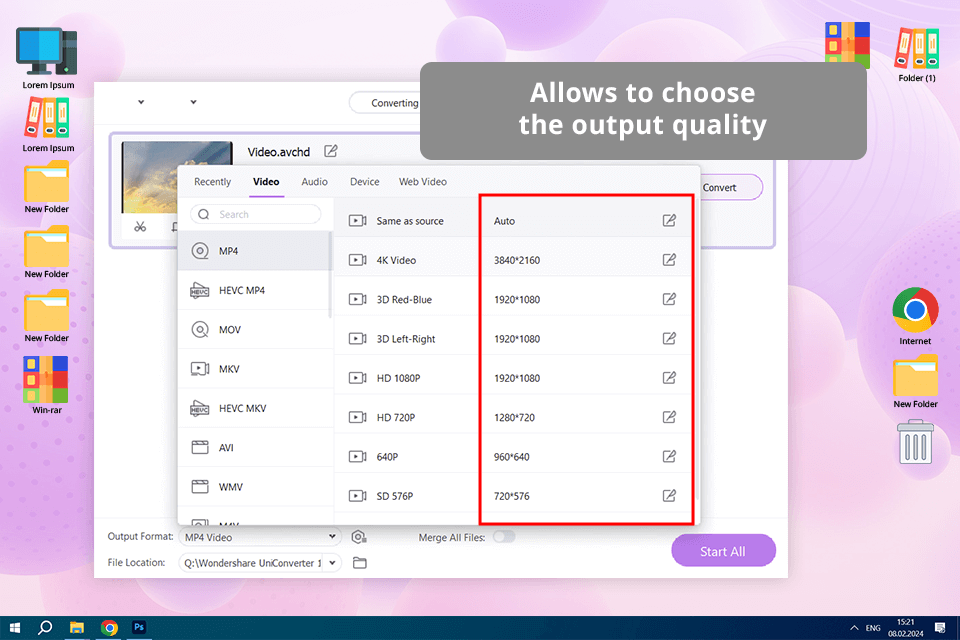Rename Video.avchd with the edit icon
The image size is (960, 640).
coord(331,151)
